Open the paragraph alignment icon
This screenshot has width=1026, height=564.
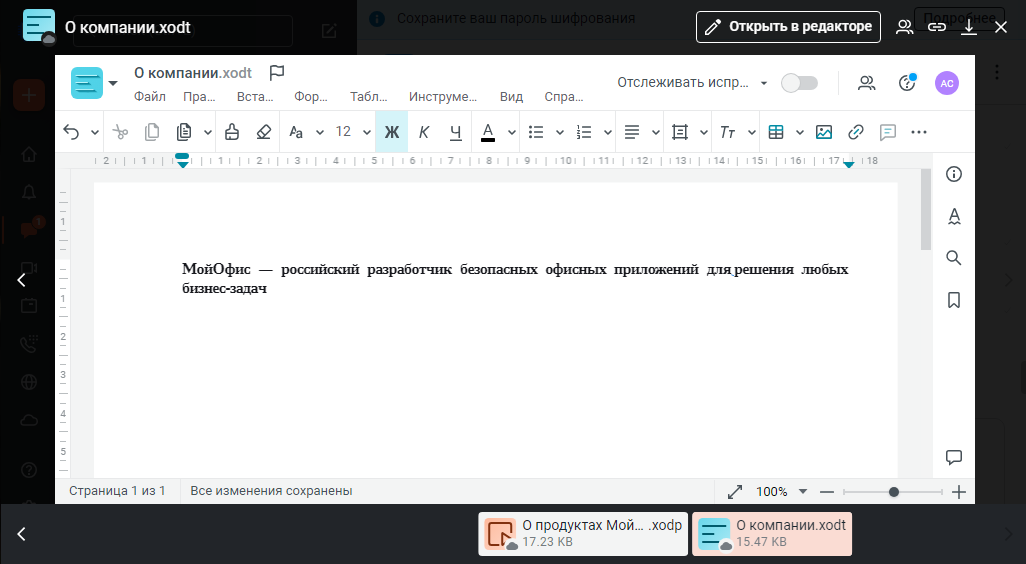click(631, 132)
